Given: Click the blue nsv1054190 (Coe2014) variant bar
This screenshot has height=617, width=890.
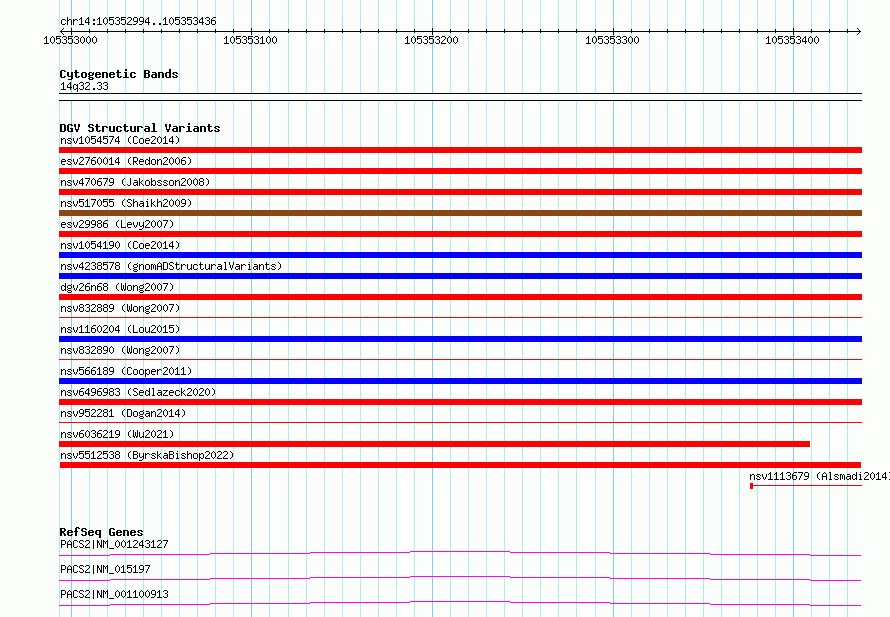Looking at the screenshot, I should pyautogui.click(x=460, y=255).
